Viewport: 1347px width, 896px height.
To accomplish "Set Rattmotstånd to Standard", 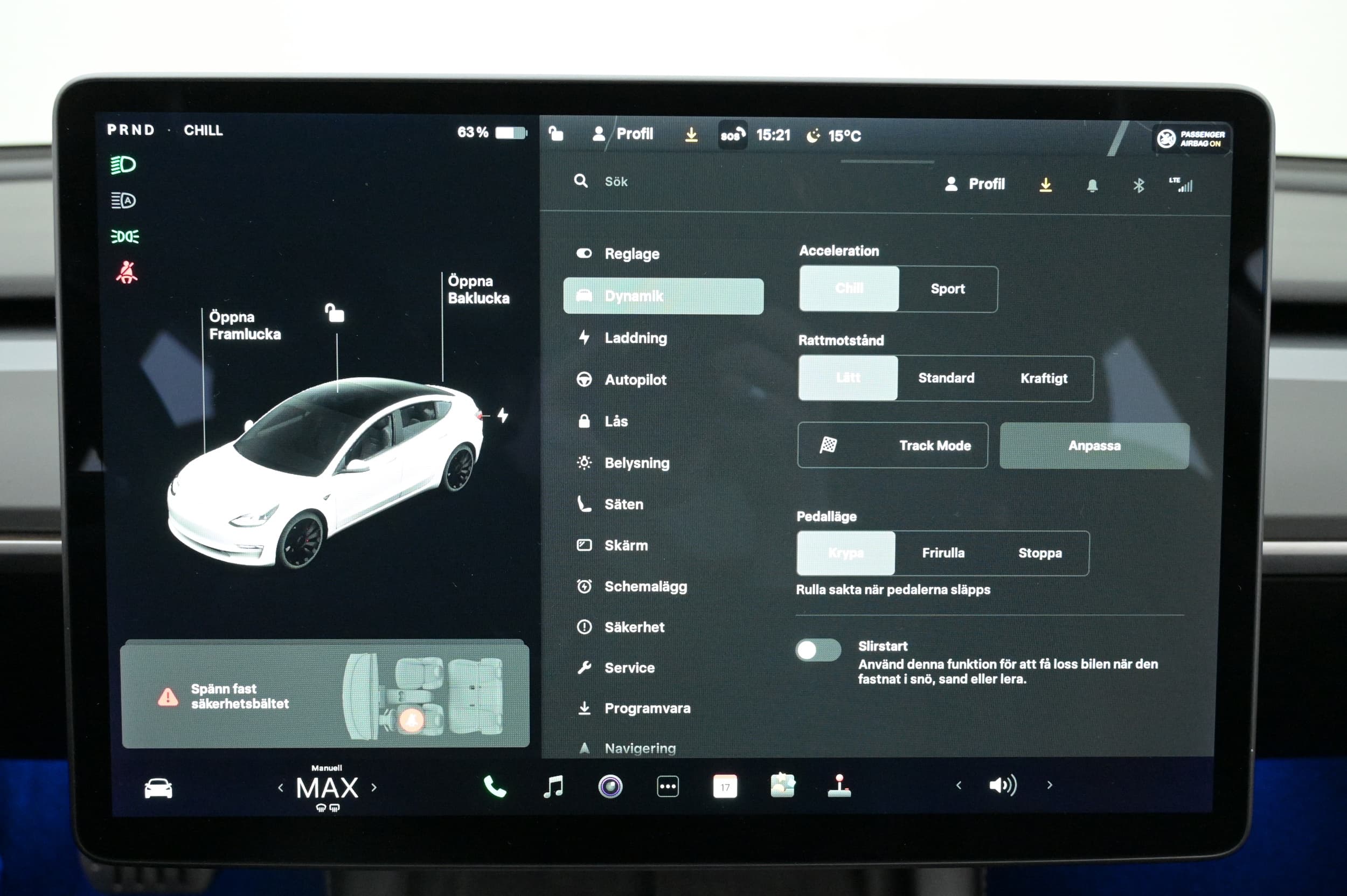I will (x=946, y=378).
